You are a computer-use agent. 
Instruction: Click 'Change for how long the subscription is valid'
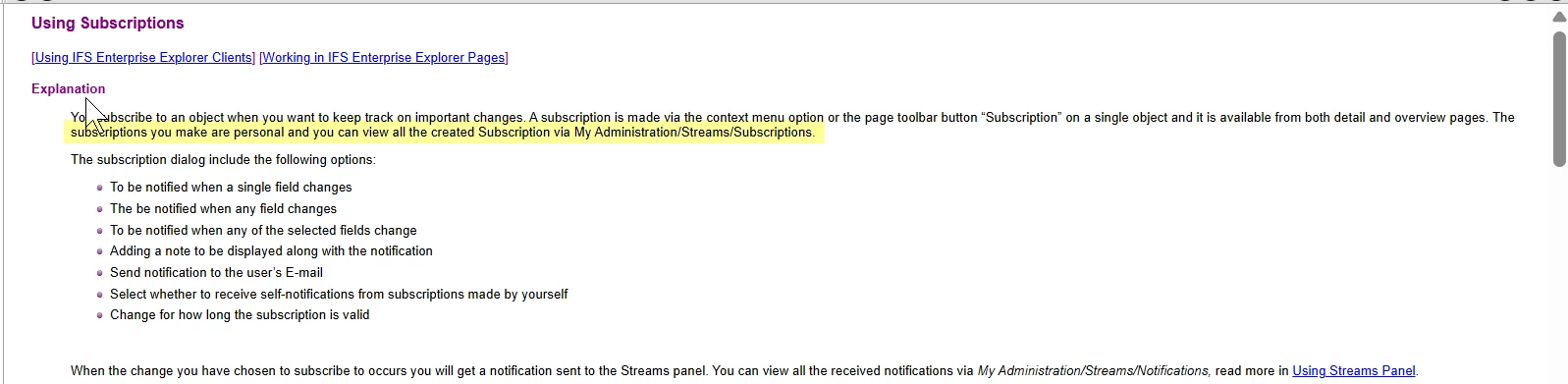240,315
